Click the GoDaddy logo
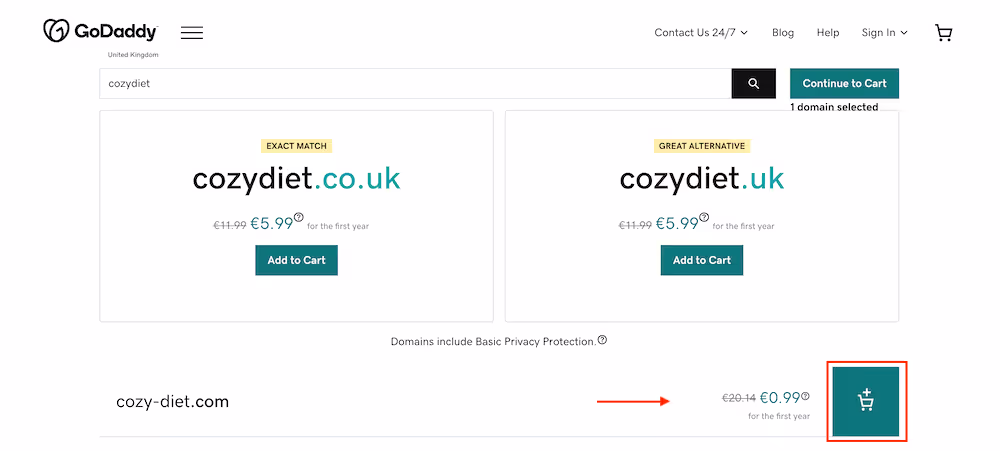Screen dimensions: 1000x451 tap(99, 32)
